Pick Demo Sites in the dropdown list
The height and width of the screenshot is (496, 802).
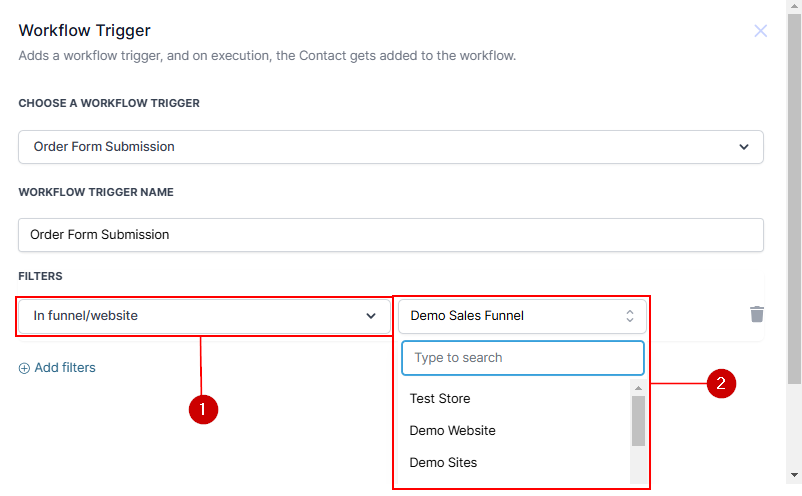point(443,463)
